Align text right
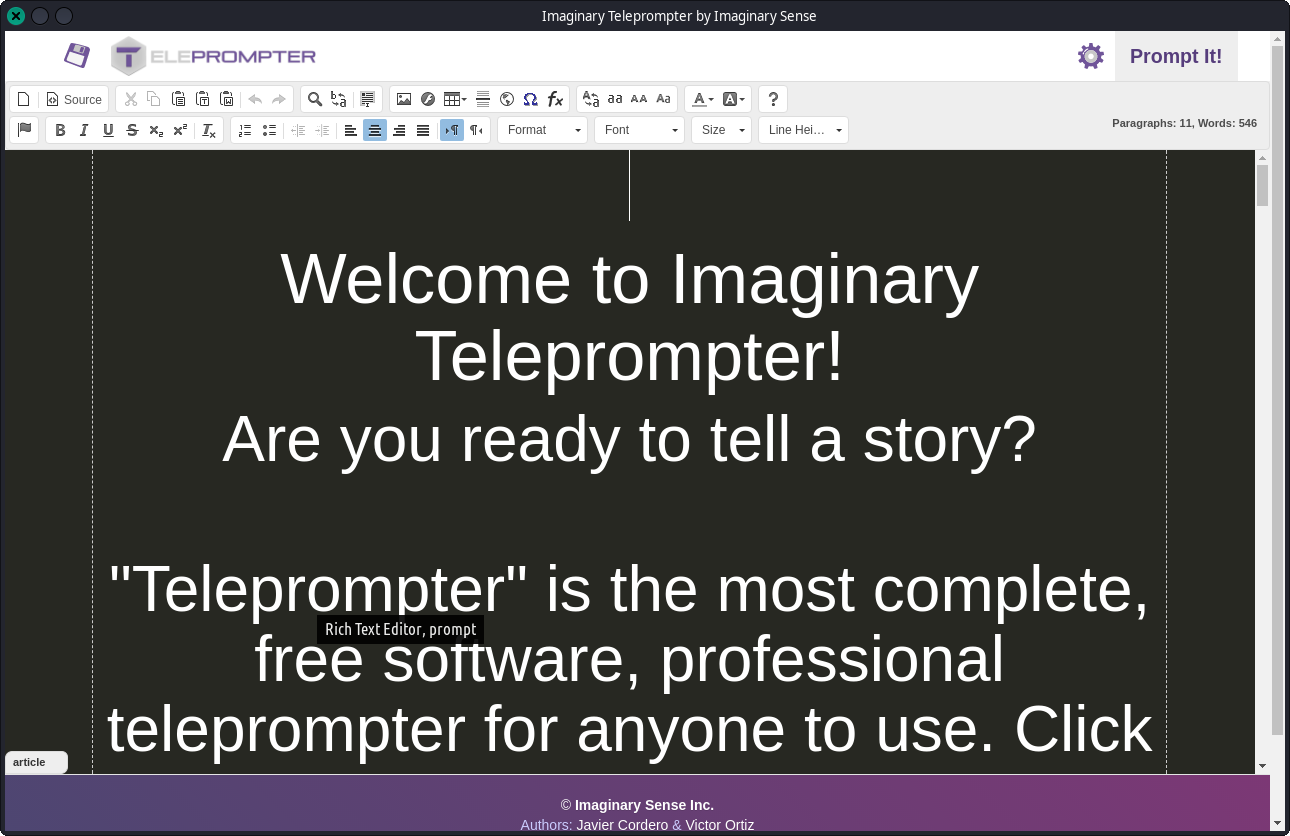Screen dimensions: 1290x836 pos(399,130)
